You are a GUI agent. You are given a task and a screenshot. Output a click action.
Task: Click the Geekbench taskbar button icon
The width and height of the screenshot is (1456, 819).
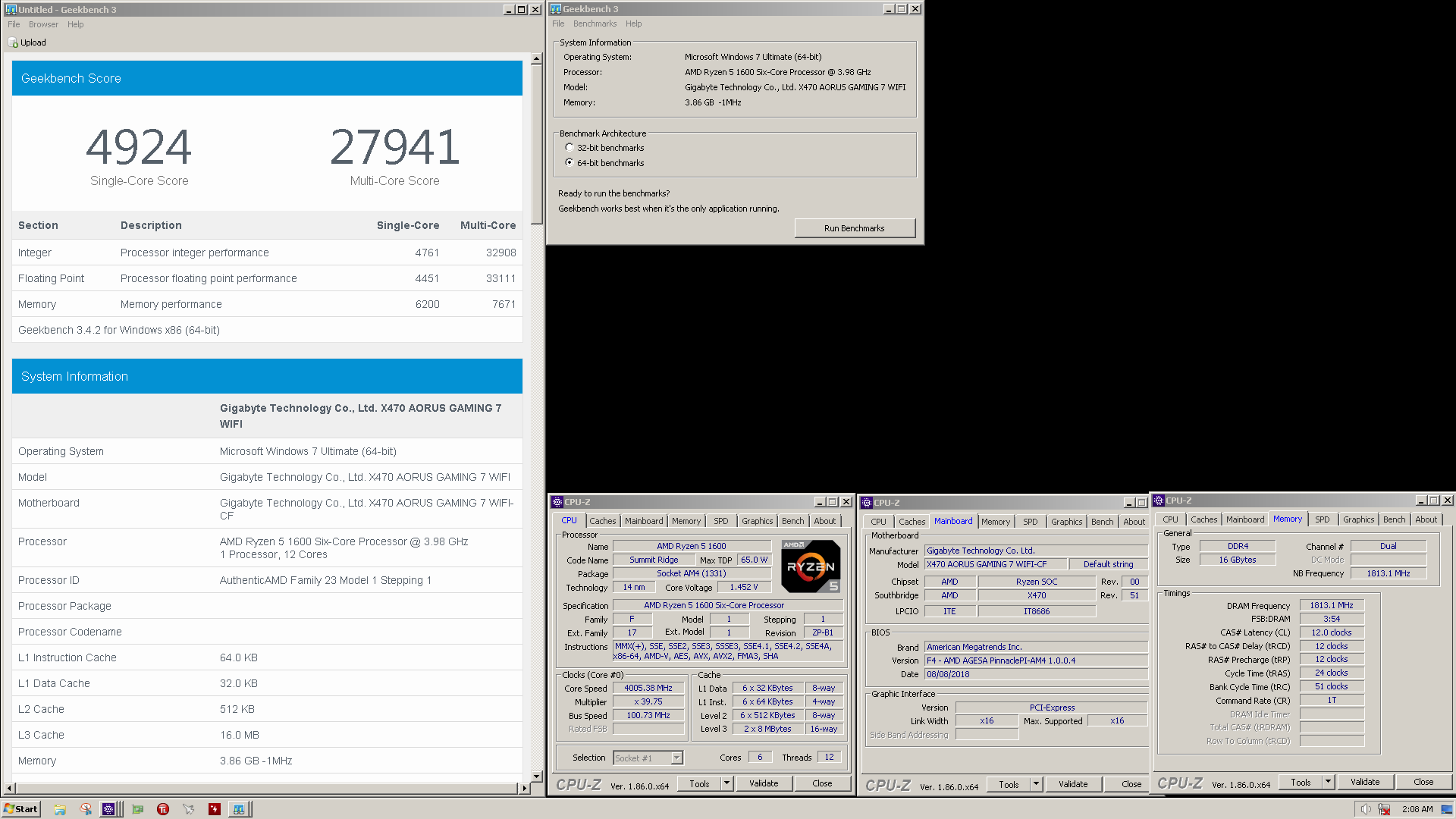pos(239,809)
